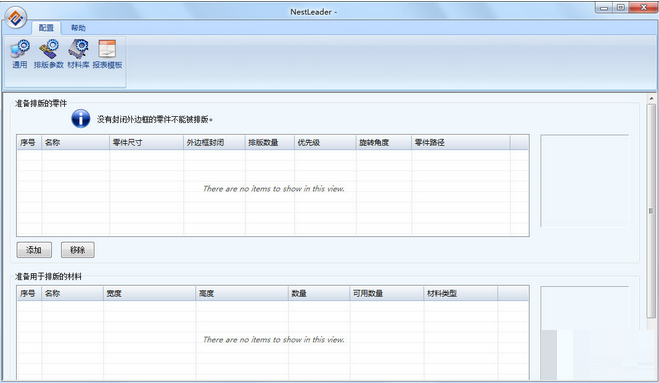
Task: Open the 材料库 material library icon
Action: pos(78,54)
